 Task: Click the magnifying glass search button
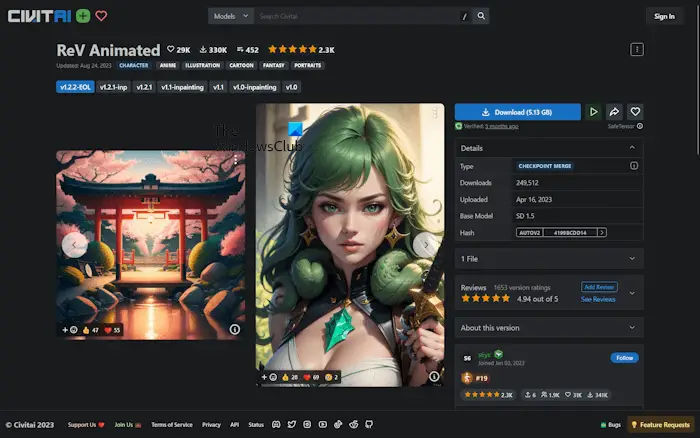click(x=481, y=16)
